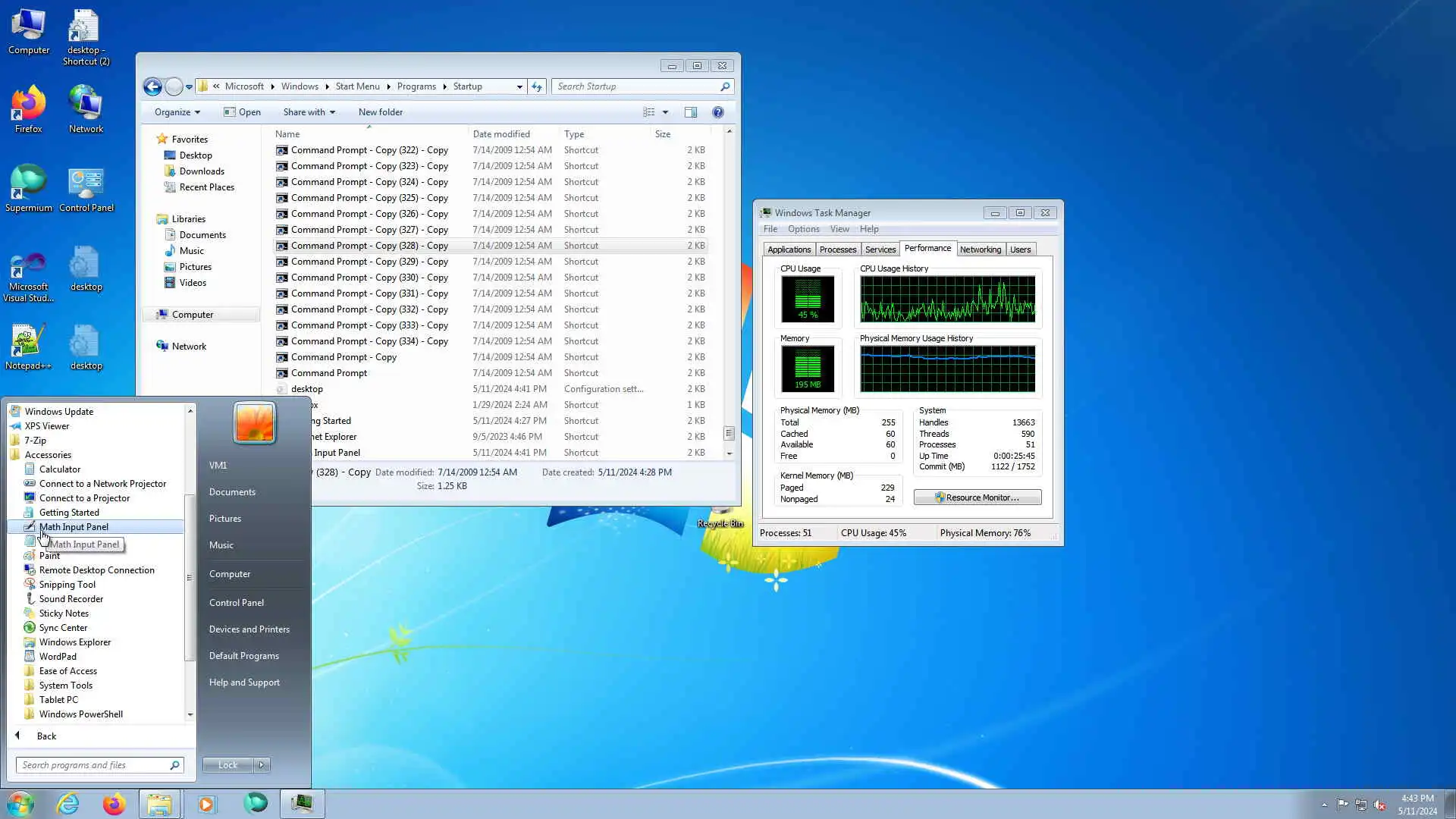
Task: Launch Windows Media Player taskbar icon
Action: (x=206, y=804)
